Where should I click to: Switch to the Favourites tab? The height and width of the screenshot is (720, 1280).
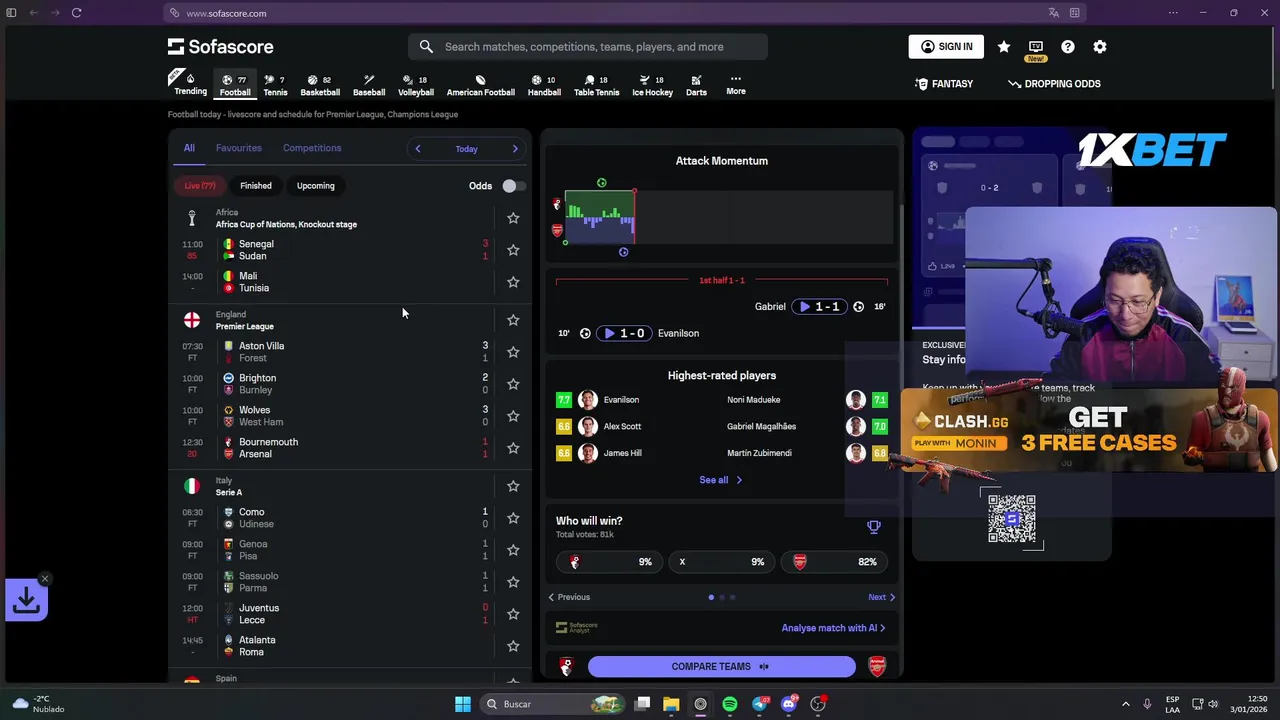[x=239, y=148]
